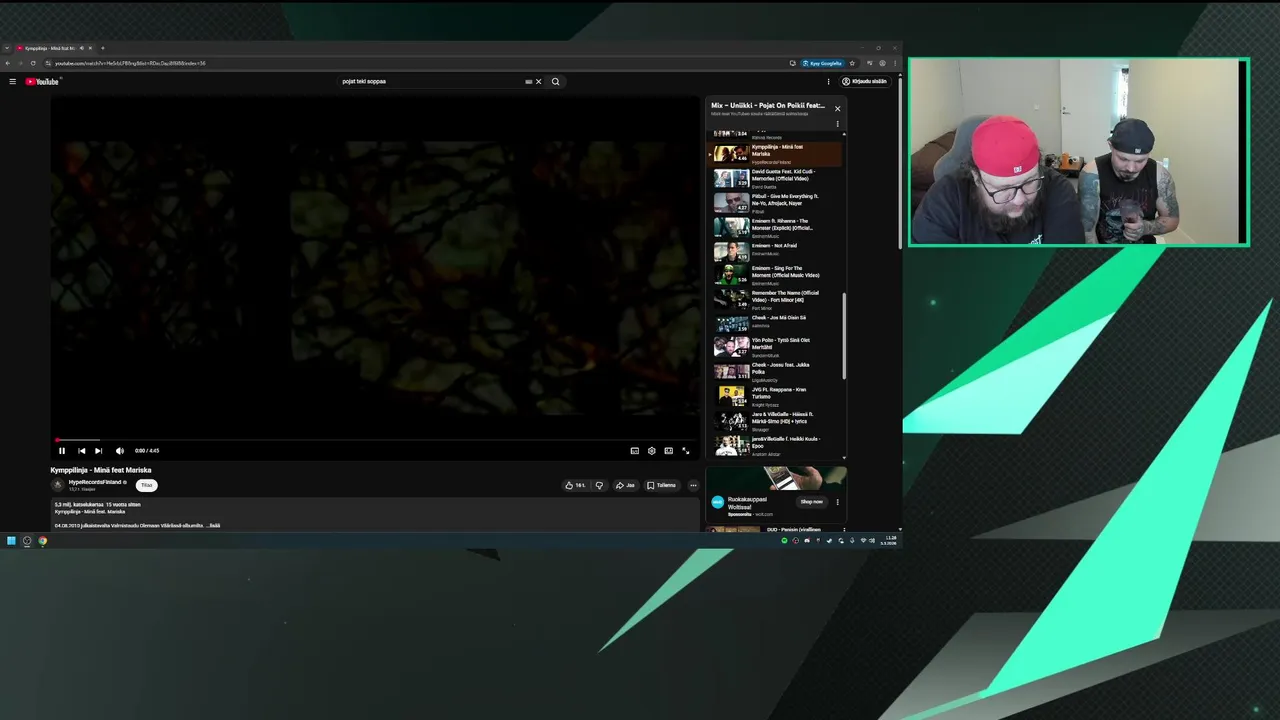Open the player settings gear
The width and height of the screenshot is (1280, 720).
tap(651, 450)
